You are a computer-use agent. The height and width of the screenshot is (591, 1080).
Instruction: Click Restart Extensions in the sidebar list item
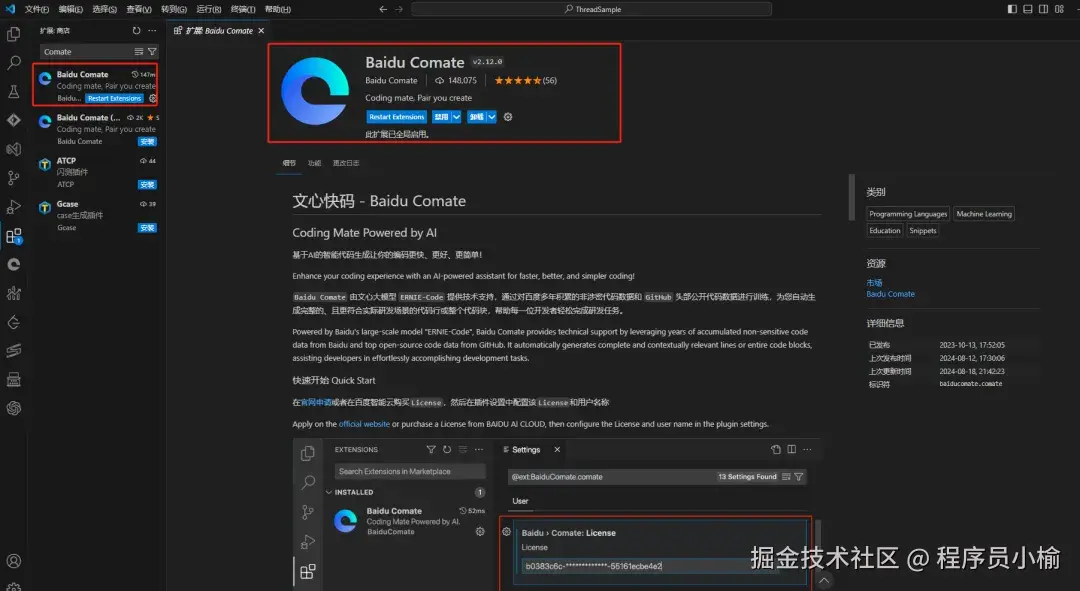tap(114, 98)
